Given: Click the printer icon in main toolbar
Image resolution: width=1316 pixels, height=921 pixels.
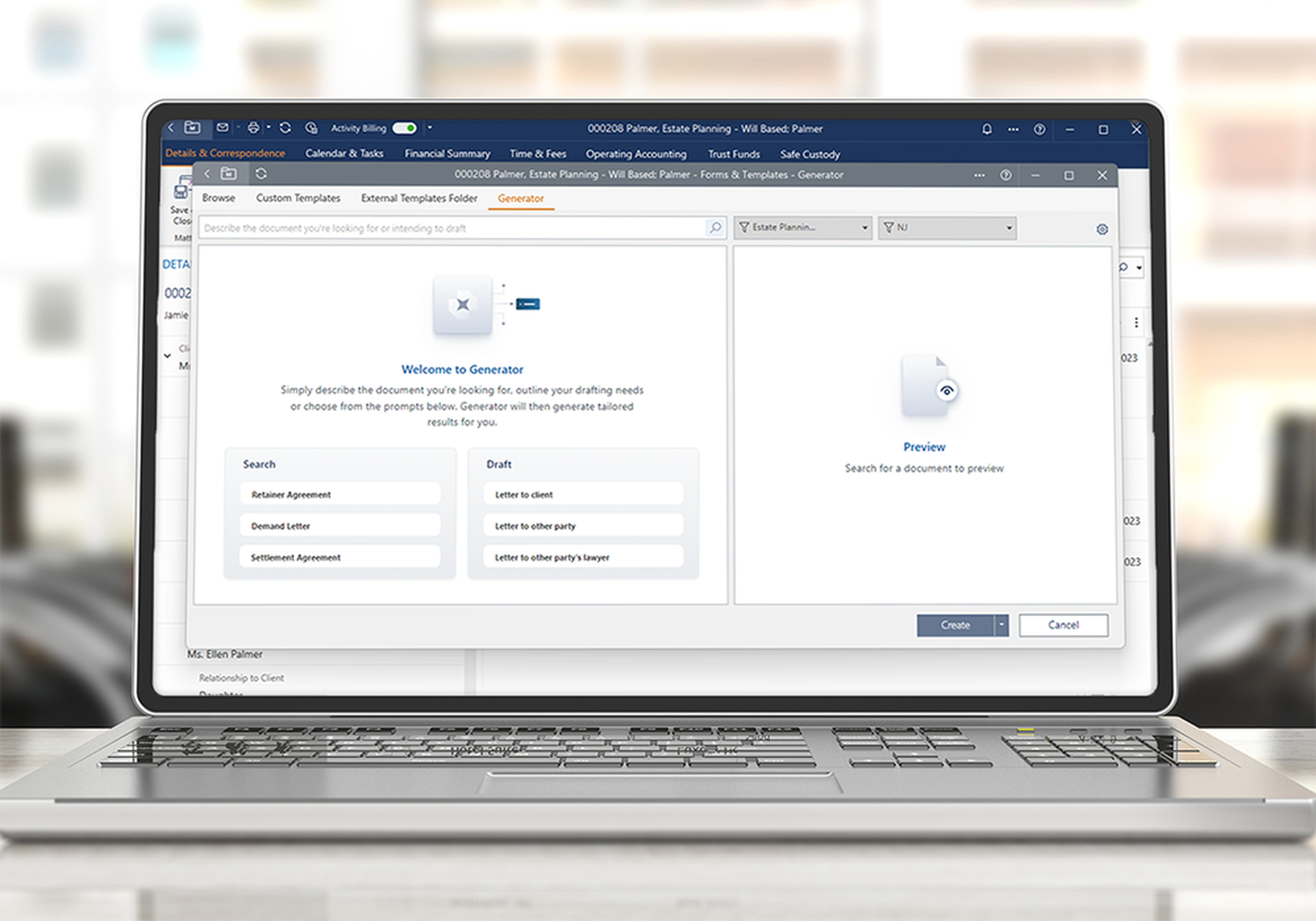Looking at the screenshot, I should pos(253,128).
